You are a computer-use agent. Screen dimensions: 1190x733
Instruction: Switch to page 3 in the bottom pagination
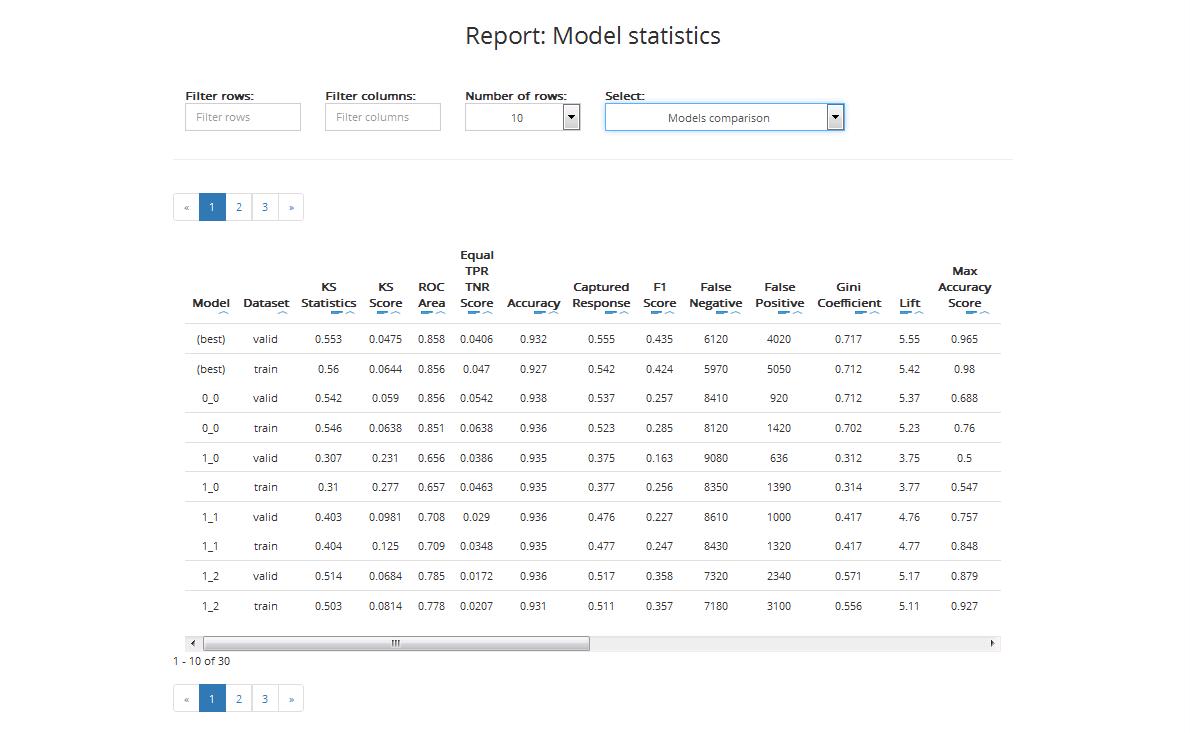coord(265,699)
